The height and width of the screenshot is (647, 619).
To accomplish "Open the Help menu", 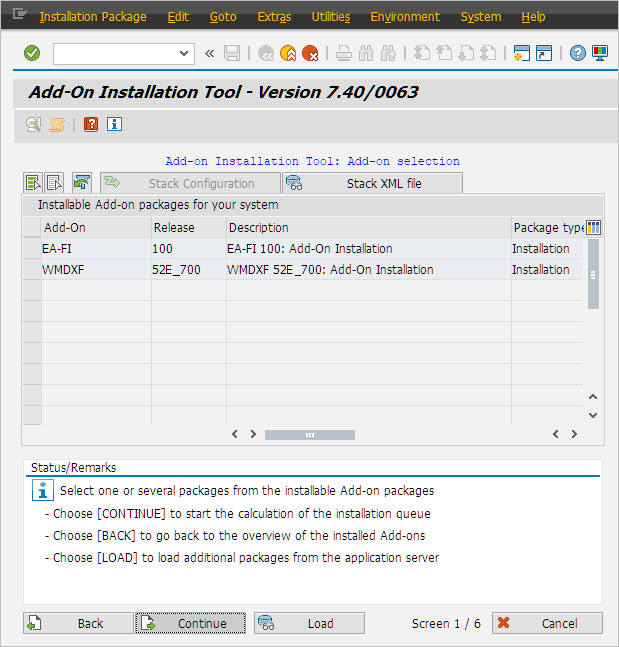I will click(x=533, y=17).
